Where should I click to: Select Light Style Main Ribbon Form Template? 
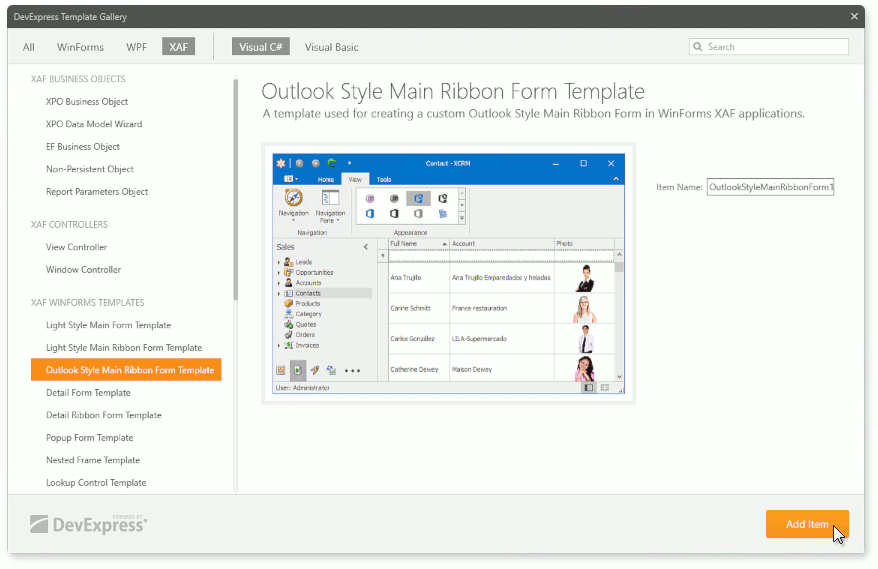pyautogui.click(x=124, y=347)
